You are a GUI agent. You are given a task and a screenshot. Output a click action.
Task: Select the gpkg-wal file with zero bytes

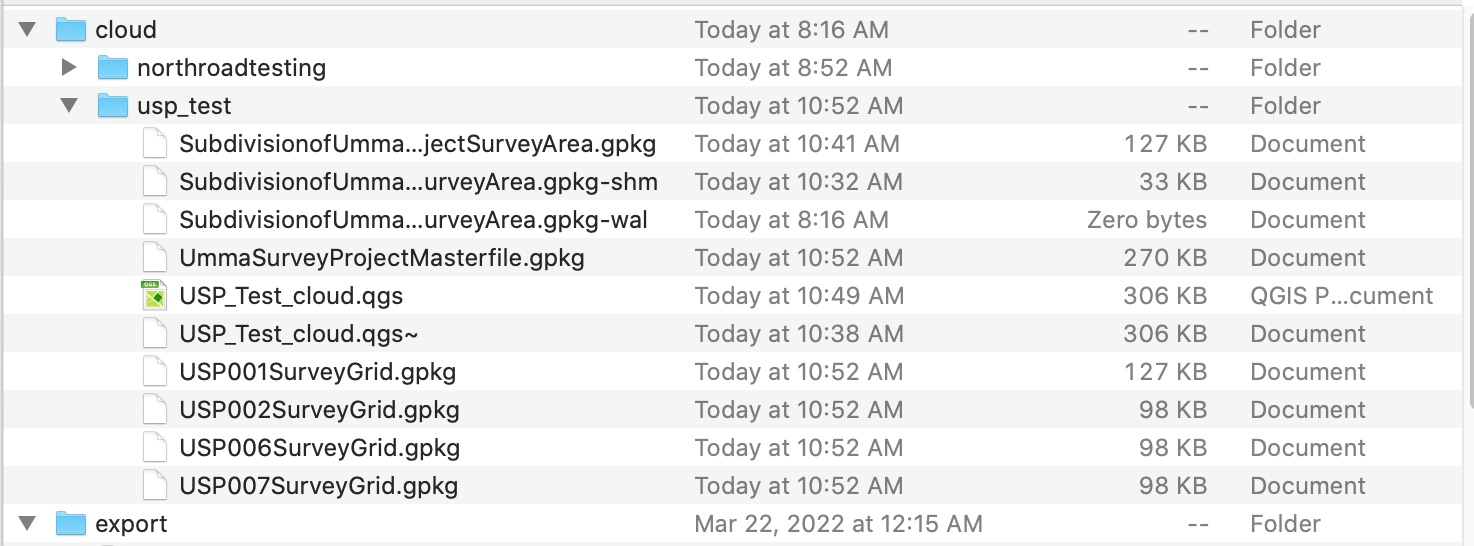click(x=413, y=220)
